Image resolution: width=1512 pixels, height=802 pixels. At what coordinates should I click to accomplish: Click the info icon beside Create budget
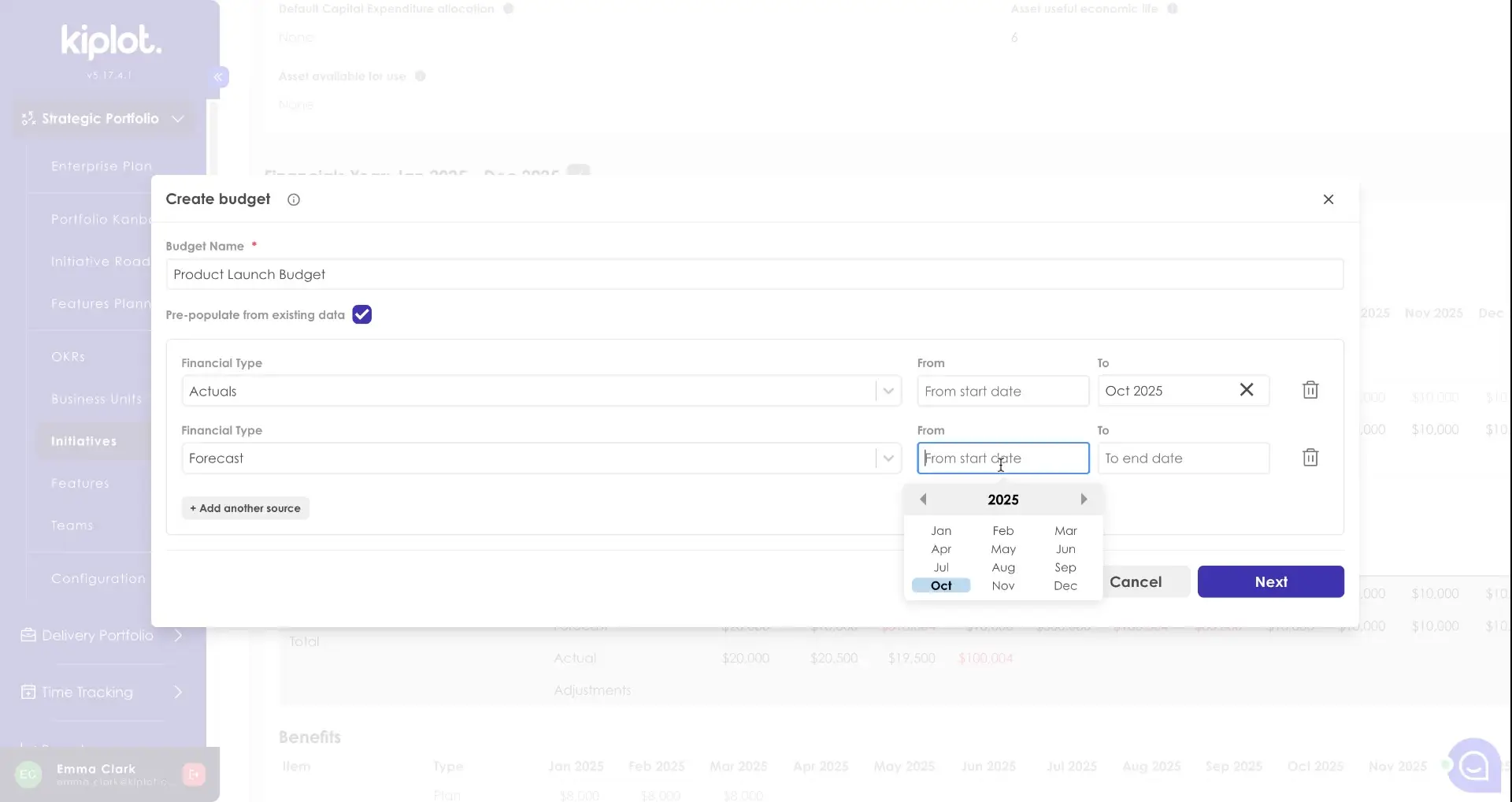(294, 200)
